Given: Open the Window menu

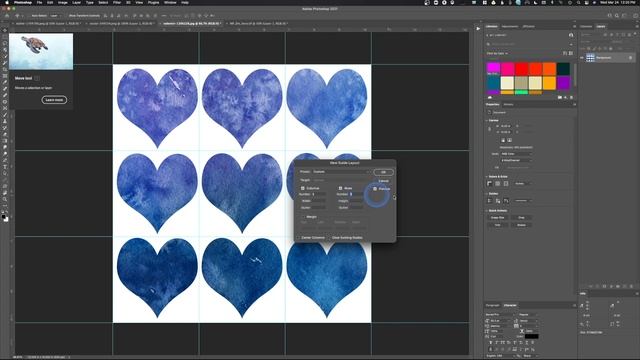Looking at the screenshot, I should [170, 2].
